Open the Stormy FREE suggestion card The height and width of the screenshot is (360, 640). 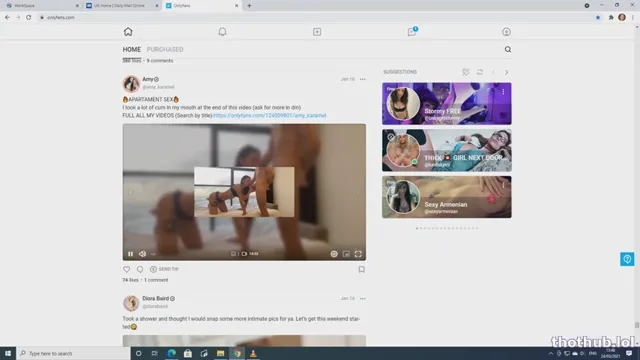(447, 104)
